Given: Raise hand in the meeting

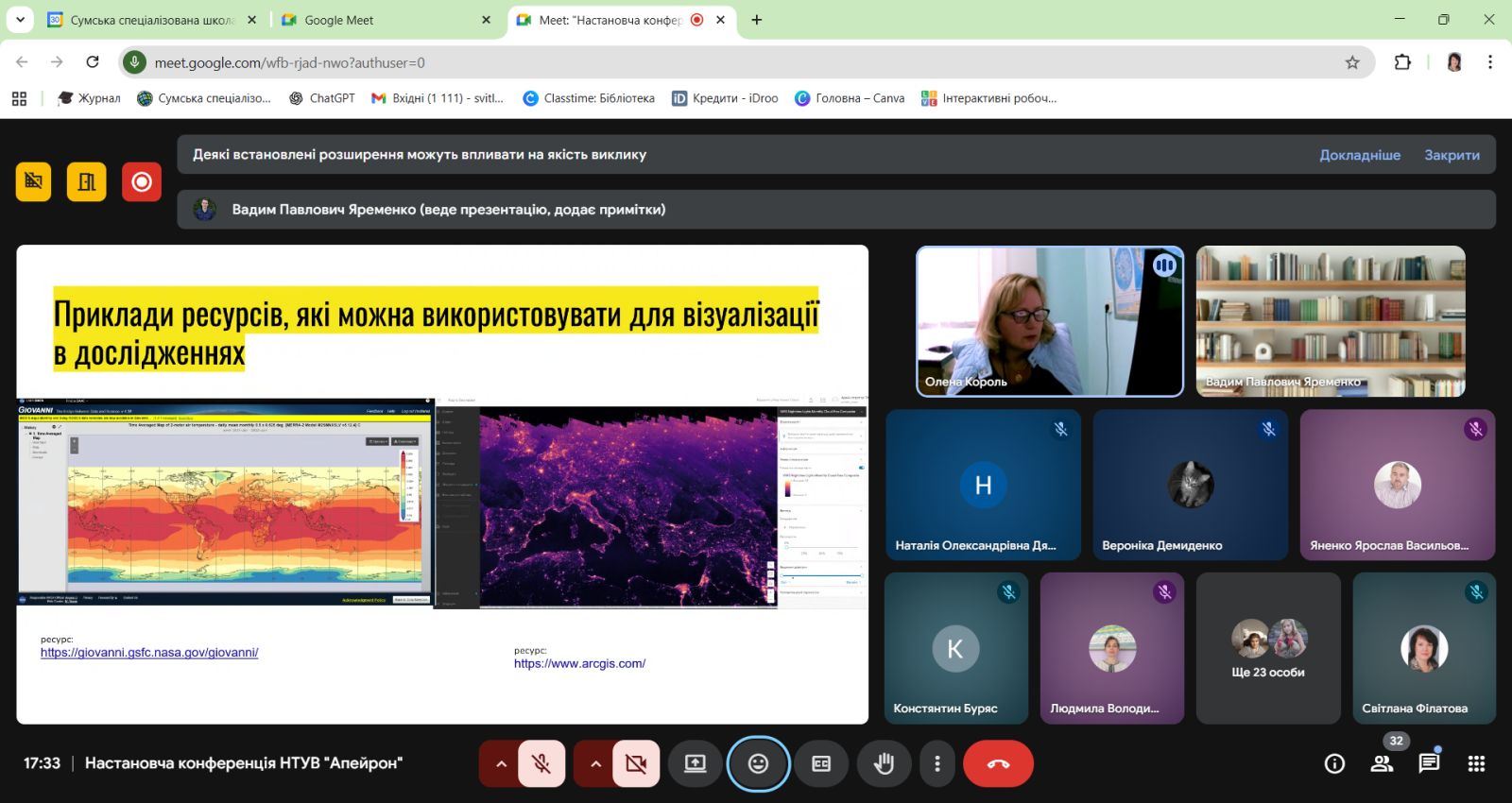Looking at the screenshot, I should 884,763.
